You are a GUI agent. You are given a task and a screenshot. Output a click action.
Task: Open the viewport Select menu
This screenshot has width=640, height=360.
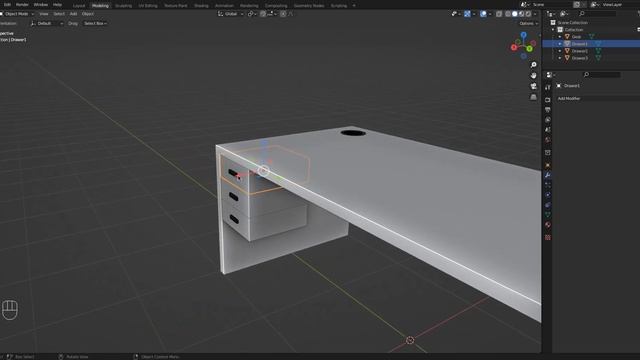click(59, 14)
